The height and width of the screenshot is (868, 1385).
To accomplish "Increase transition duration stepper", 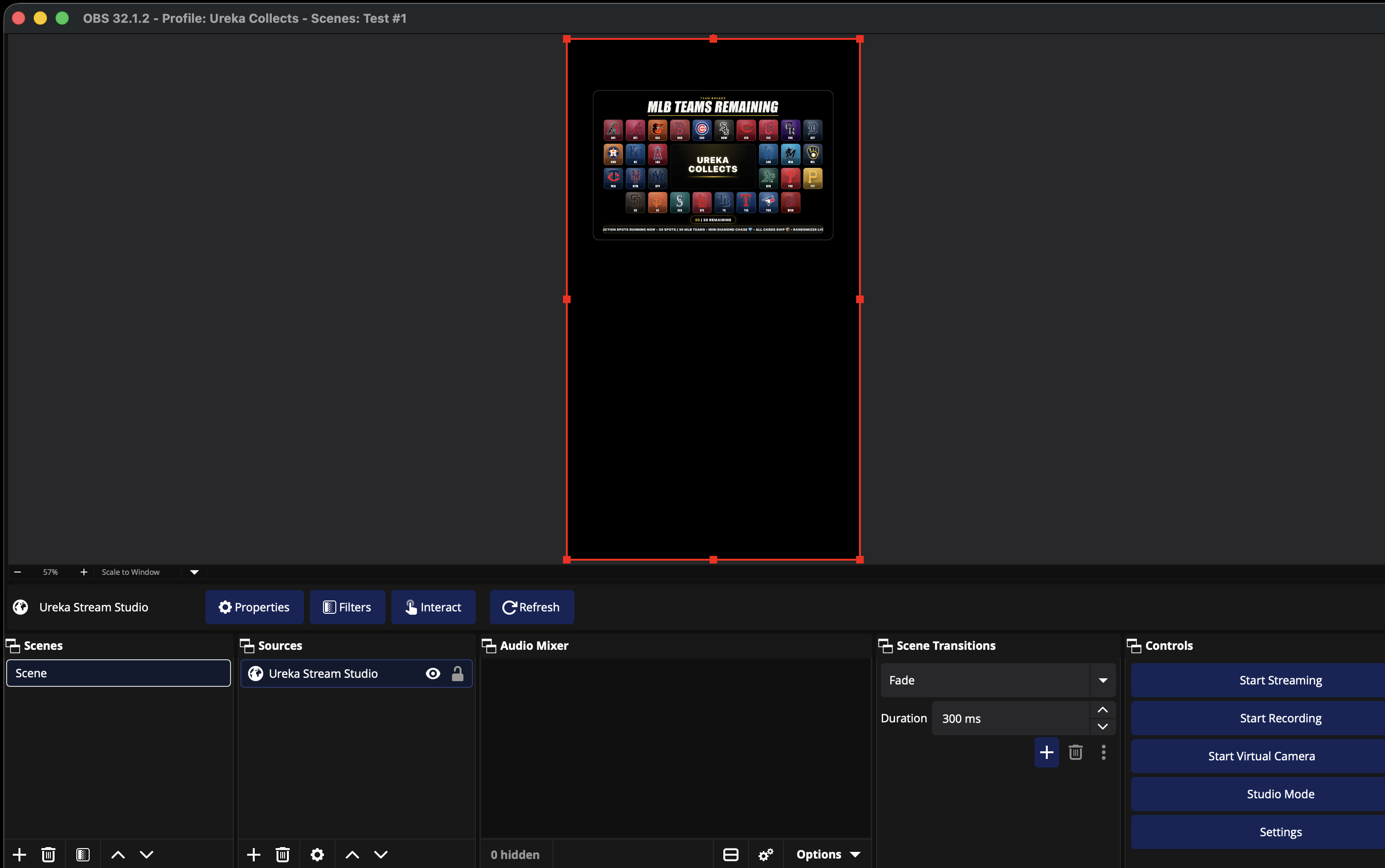I will tap(1103, 710).
